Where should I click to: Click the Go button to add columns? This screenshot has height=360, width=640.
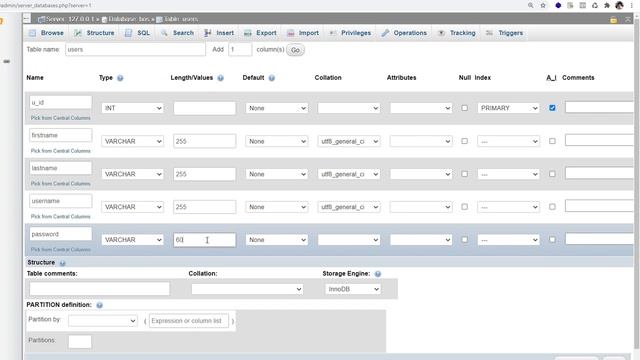point(295,50)
